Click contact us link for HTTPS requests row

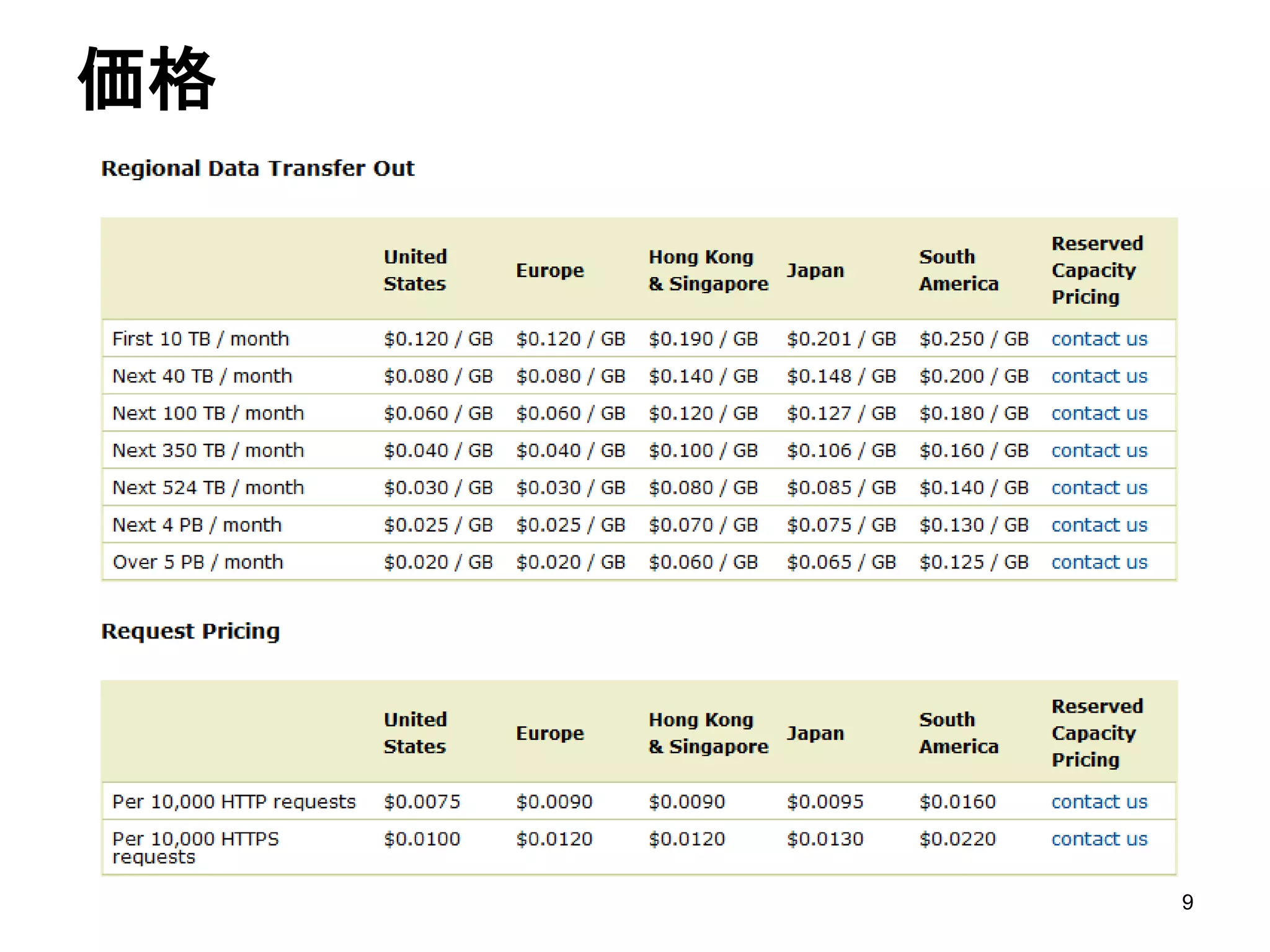tap(1099, 839)
